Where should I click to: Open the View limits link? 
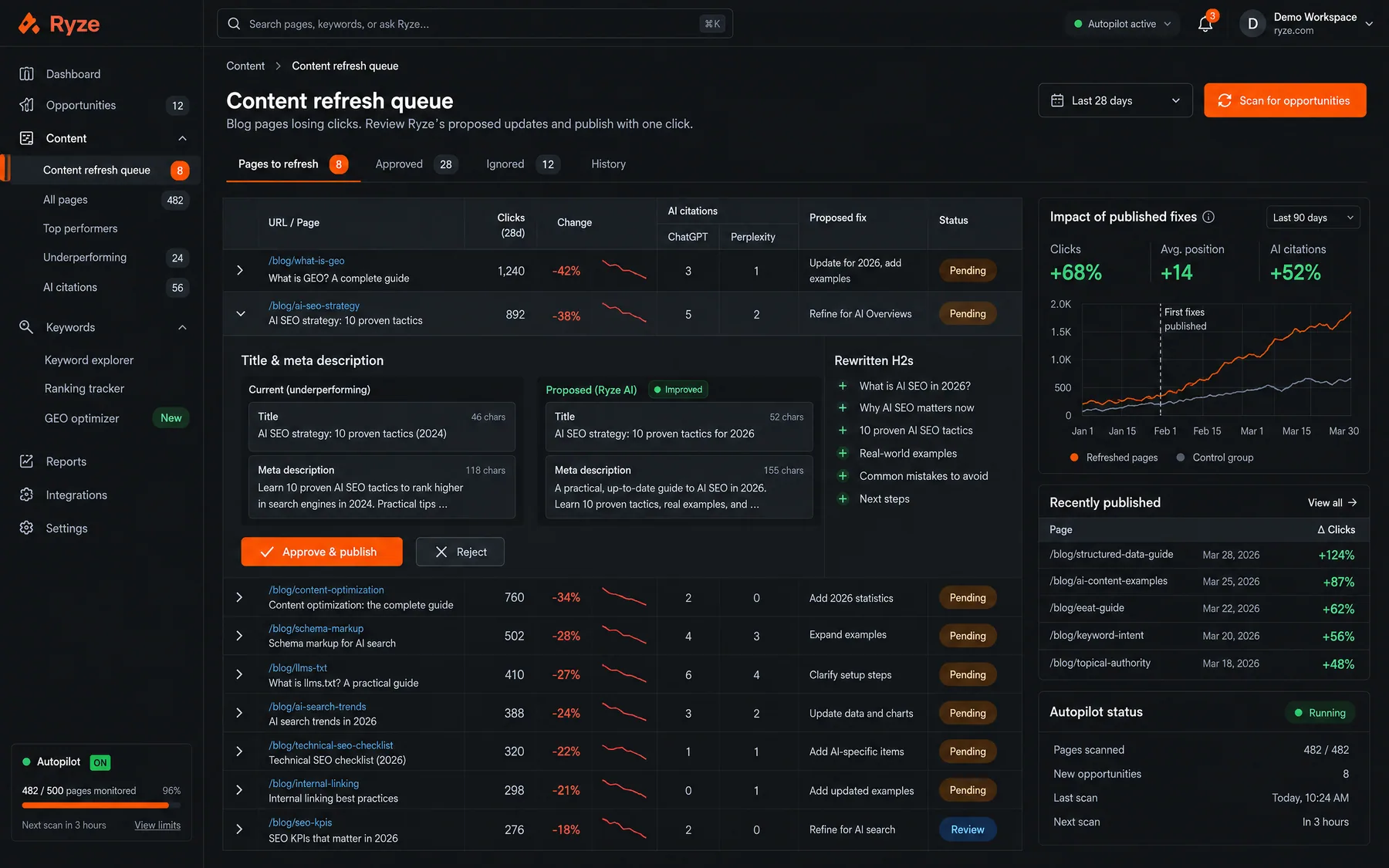[157, 825]
